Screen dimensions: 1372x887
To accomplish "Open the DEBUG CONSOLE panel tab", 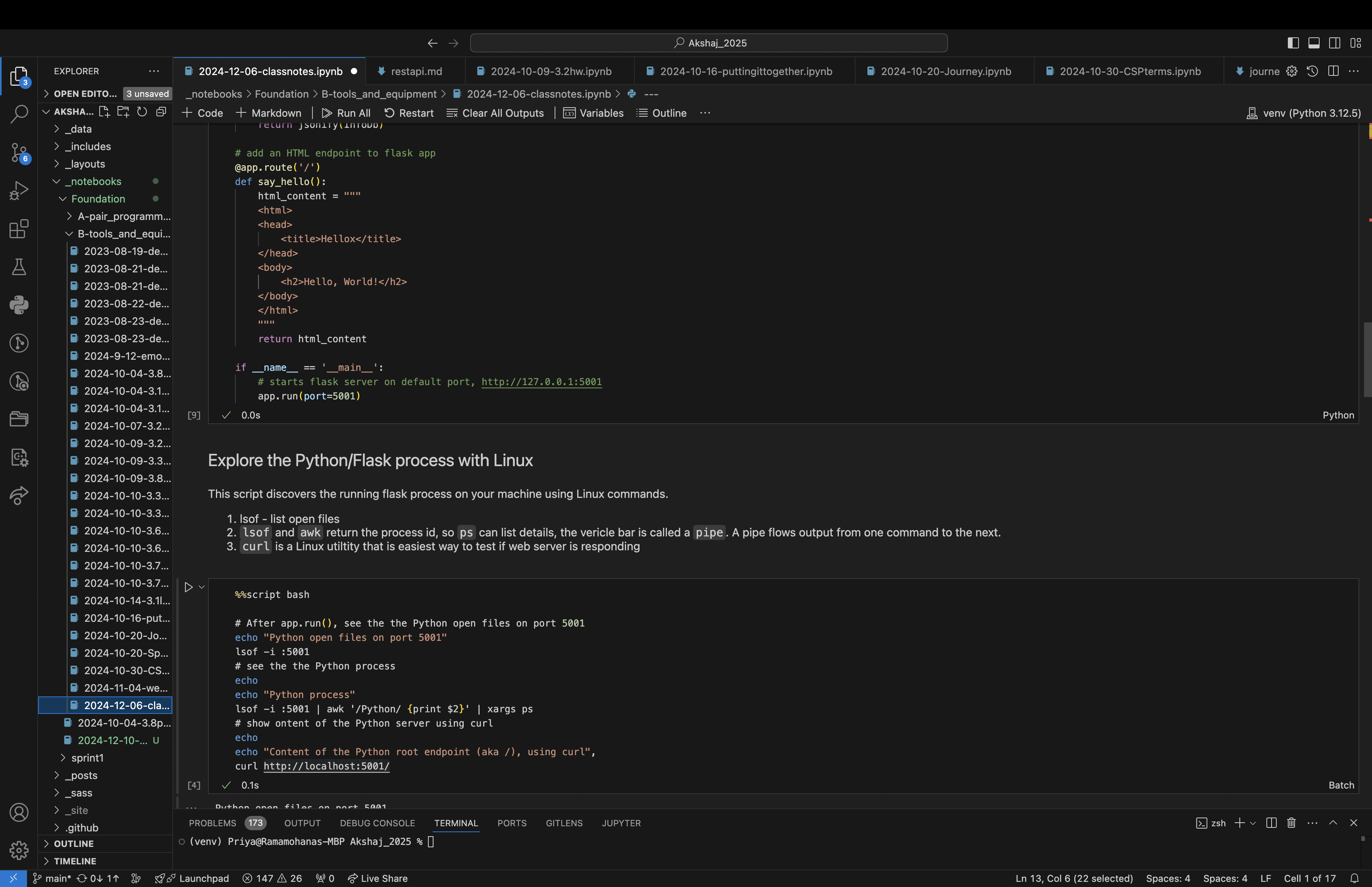I will [x=377, y=823].
